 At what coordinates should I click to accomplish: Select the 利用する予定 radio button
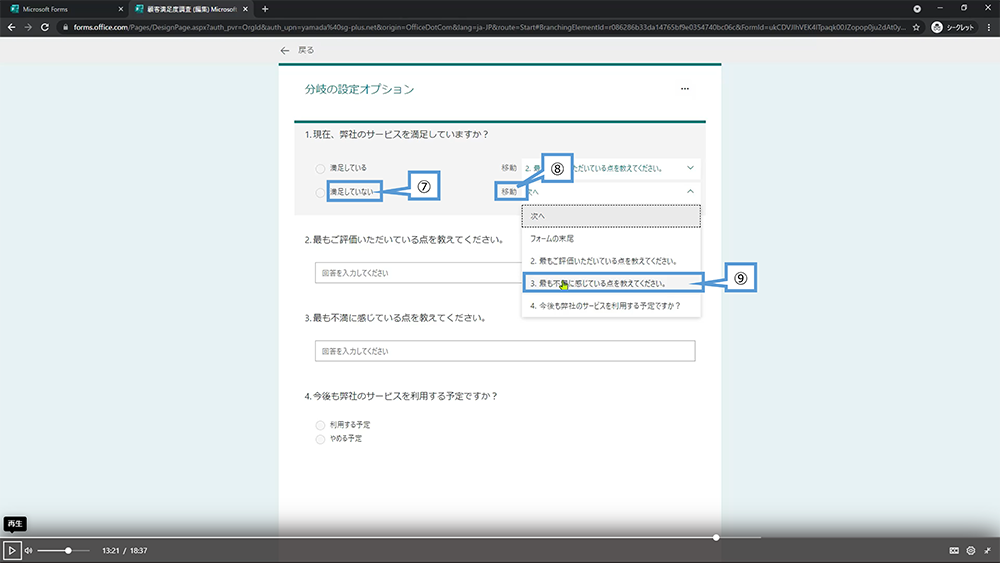point(320,425)
